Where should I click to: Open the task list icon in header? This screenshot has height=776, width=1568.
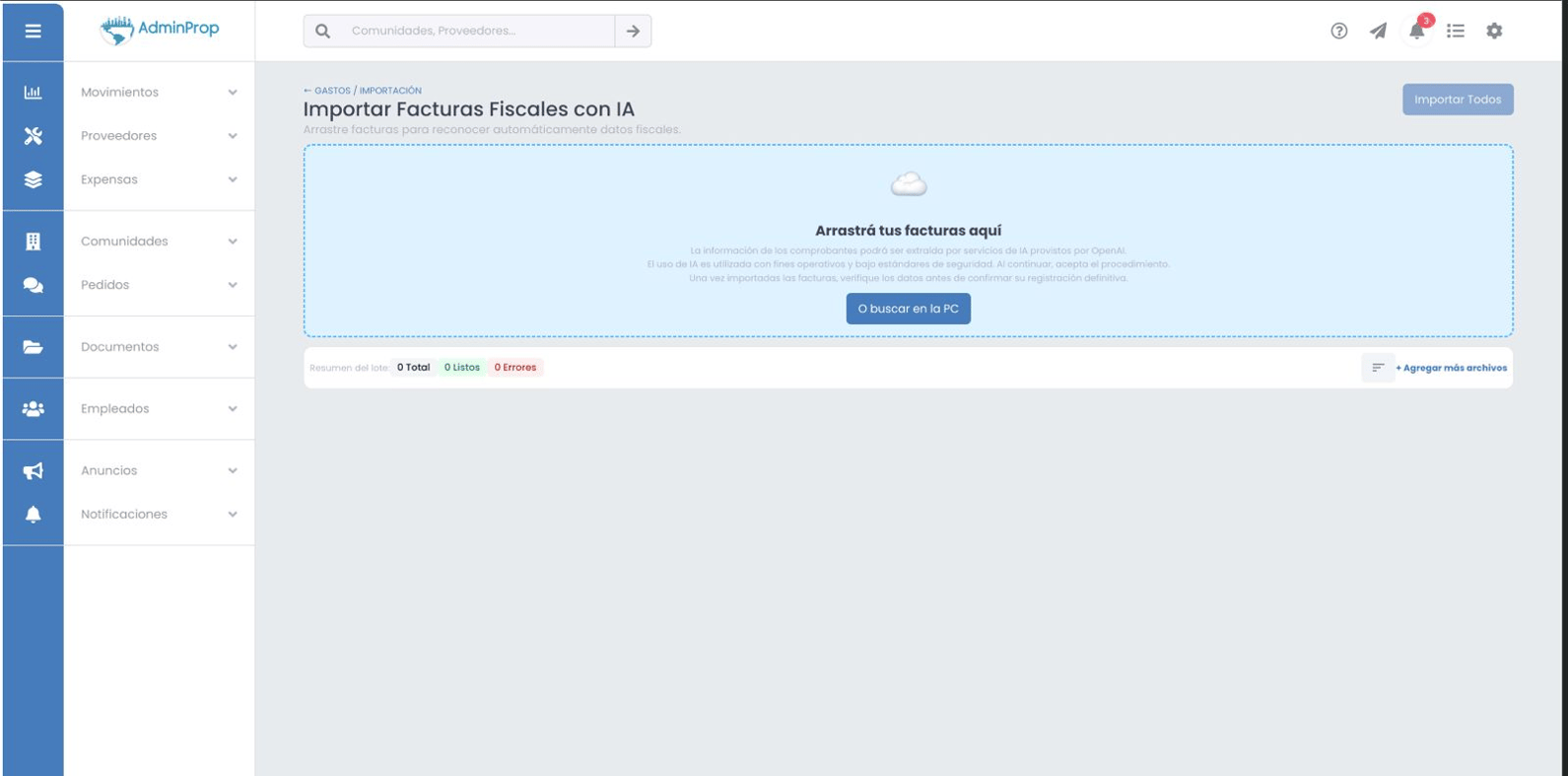click(1456, 31)
